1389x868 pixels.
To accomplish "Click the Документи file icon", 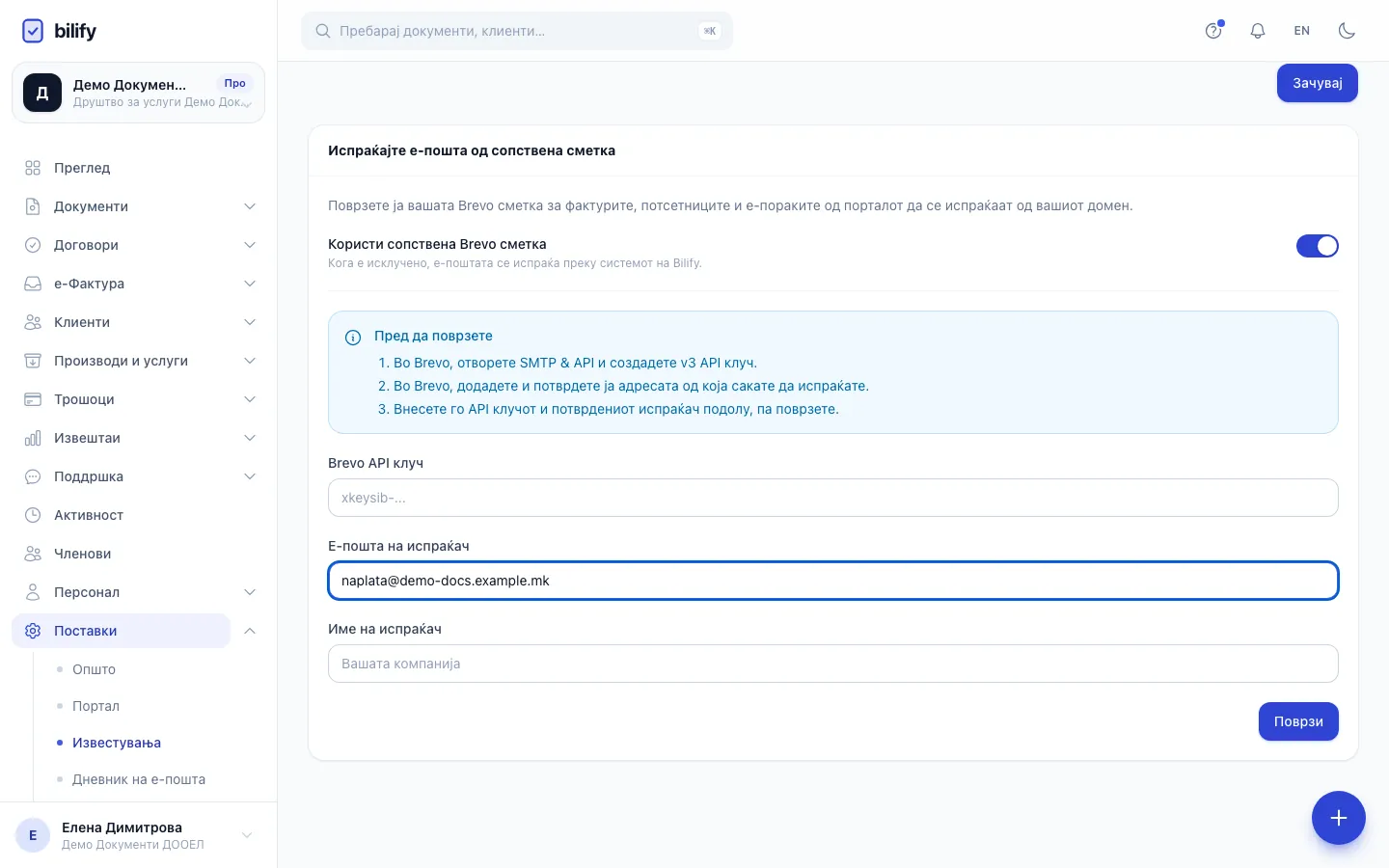I will 33,206.
